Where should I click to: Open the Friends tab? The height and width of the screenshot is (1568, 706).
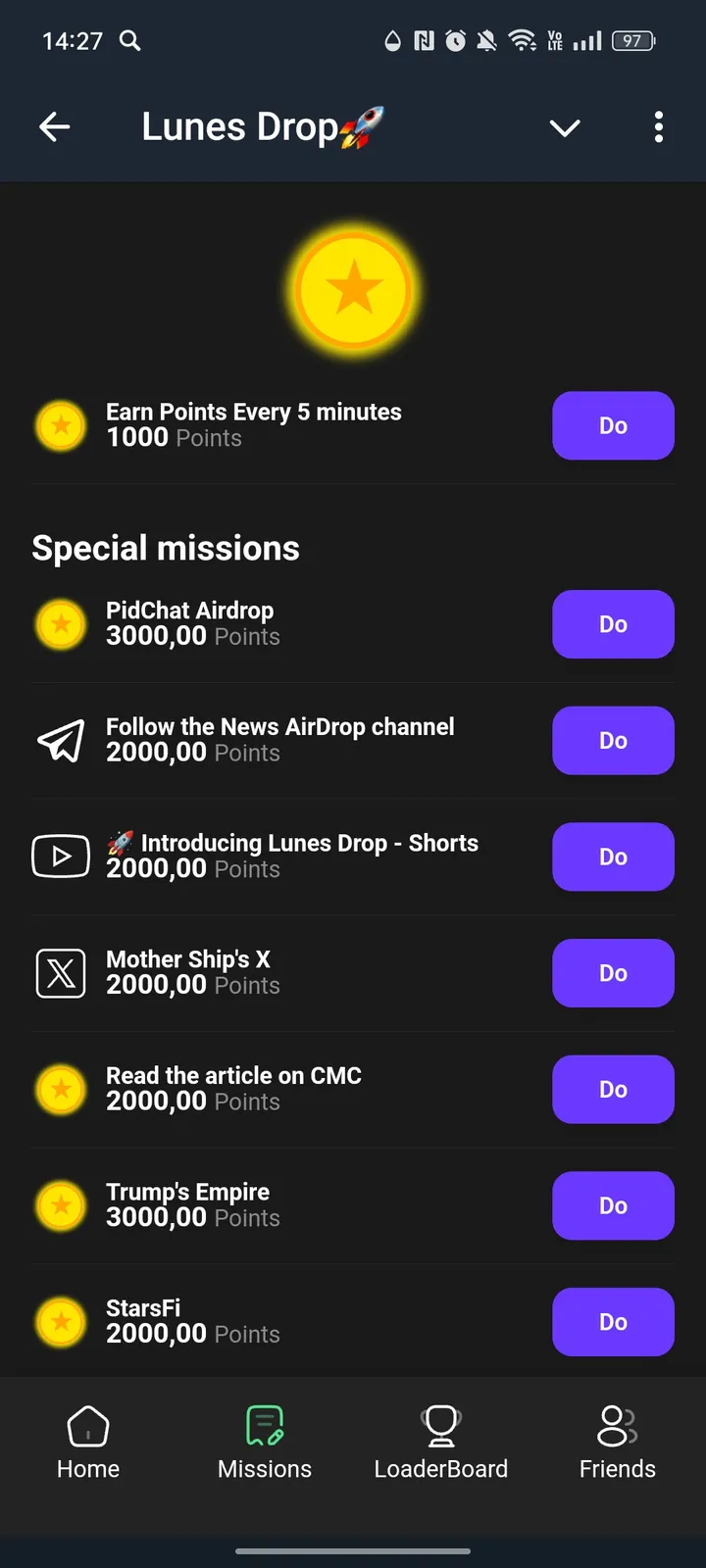click(x=618, y=1441)
